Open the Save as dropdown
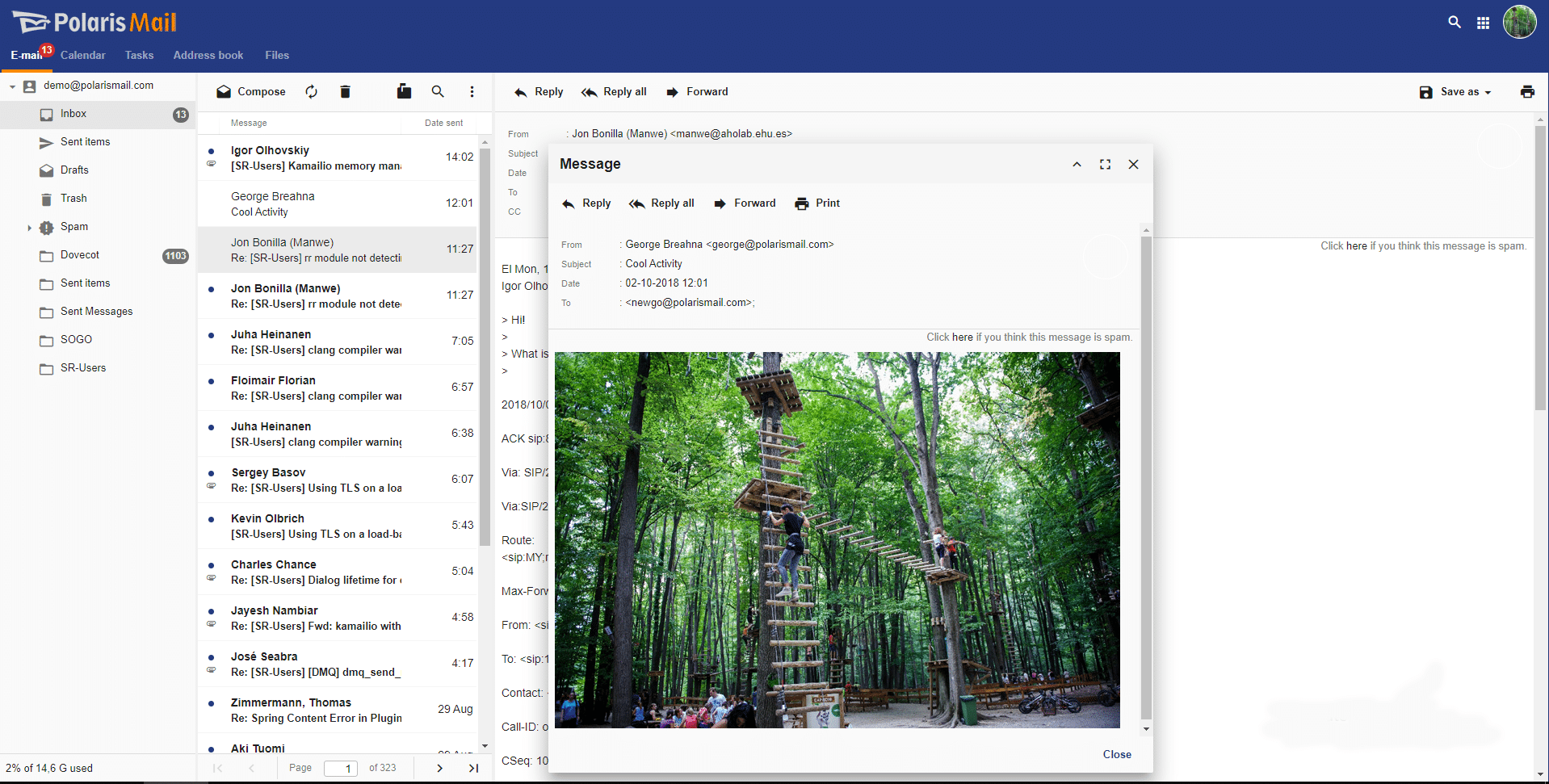 coord(1455,92)
